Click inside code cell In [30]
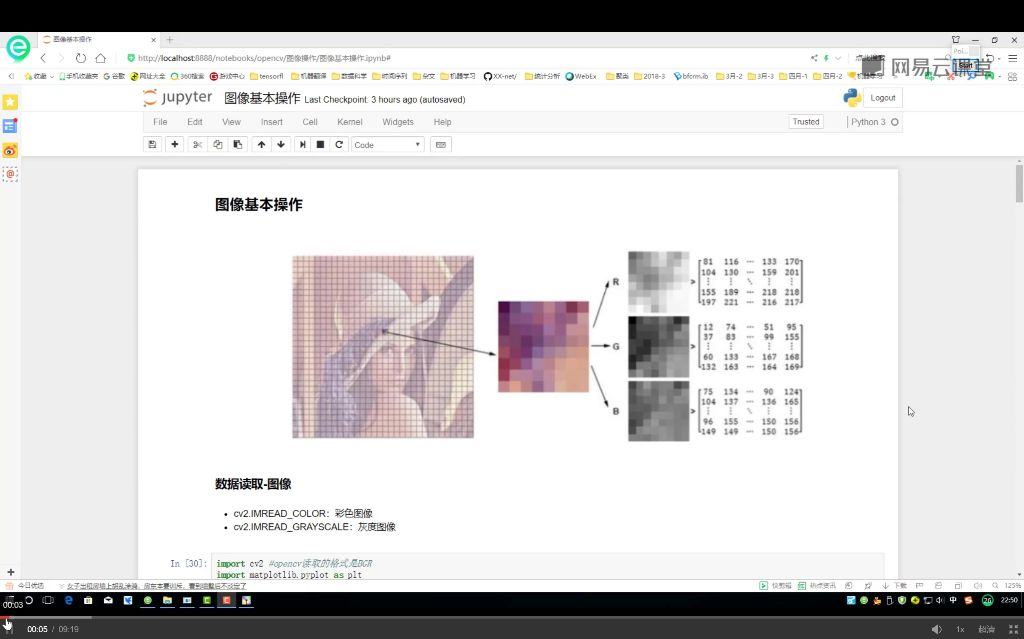Image resolution: width=1024 pixels, height=639 pixels. coord(547,566)
